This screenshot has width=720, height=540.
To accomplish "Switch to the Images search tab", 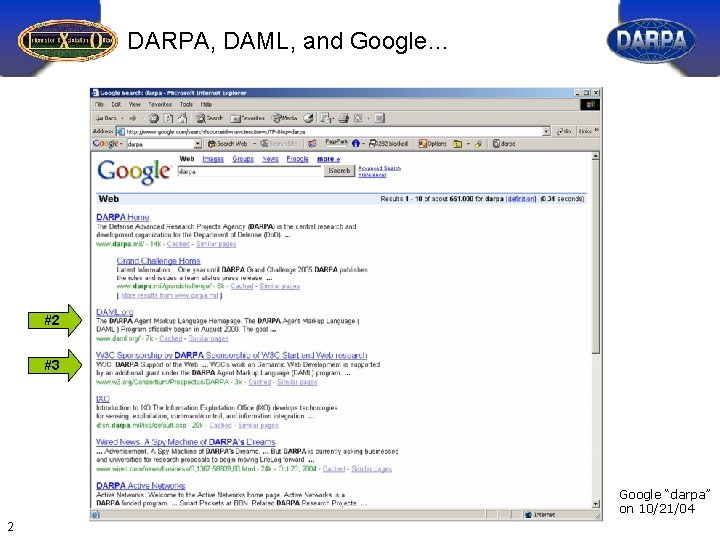I will (213, 159).
